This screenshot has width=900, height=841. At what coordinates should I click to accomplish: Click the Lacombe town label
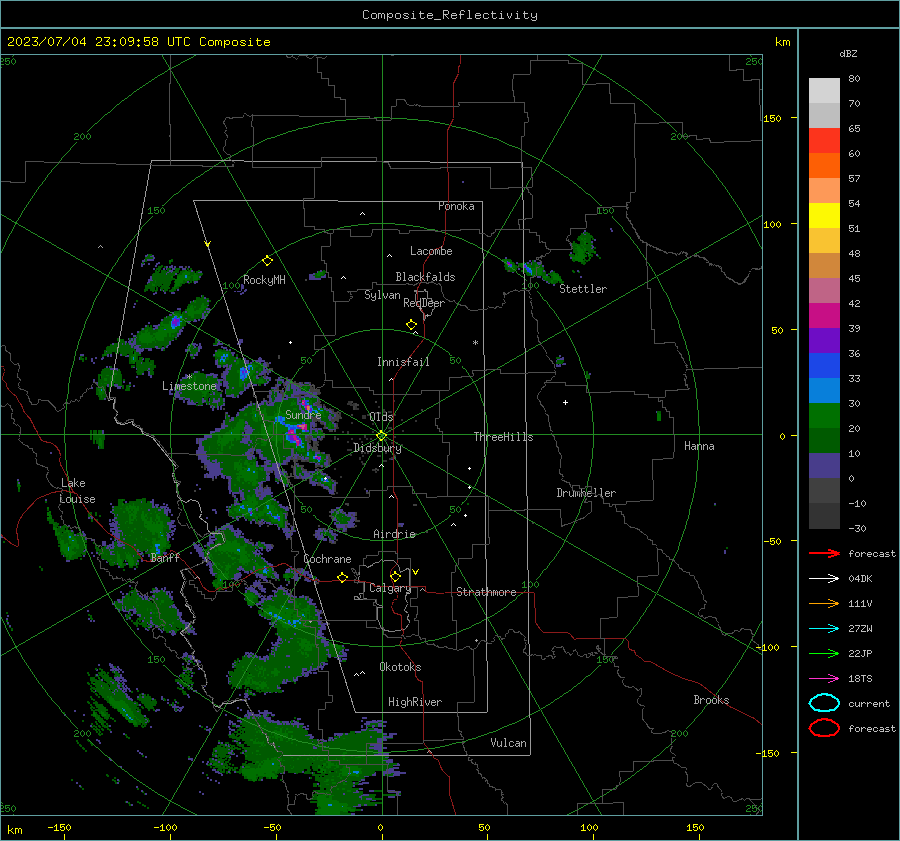coord(431,251)
